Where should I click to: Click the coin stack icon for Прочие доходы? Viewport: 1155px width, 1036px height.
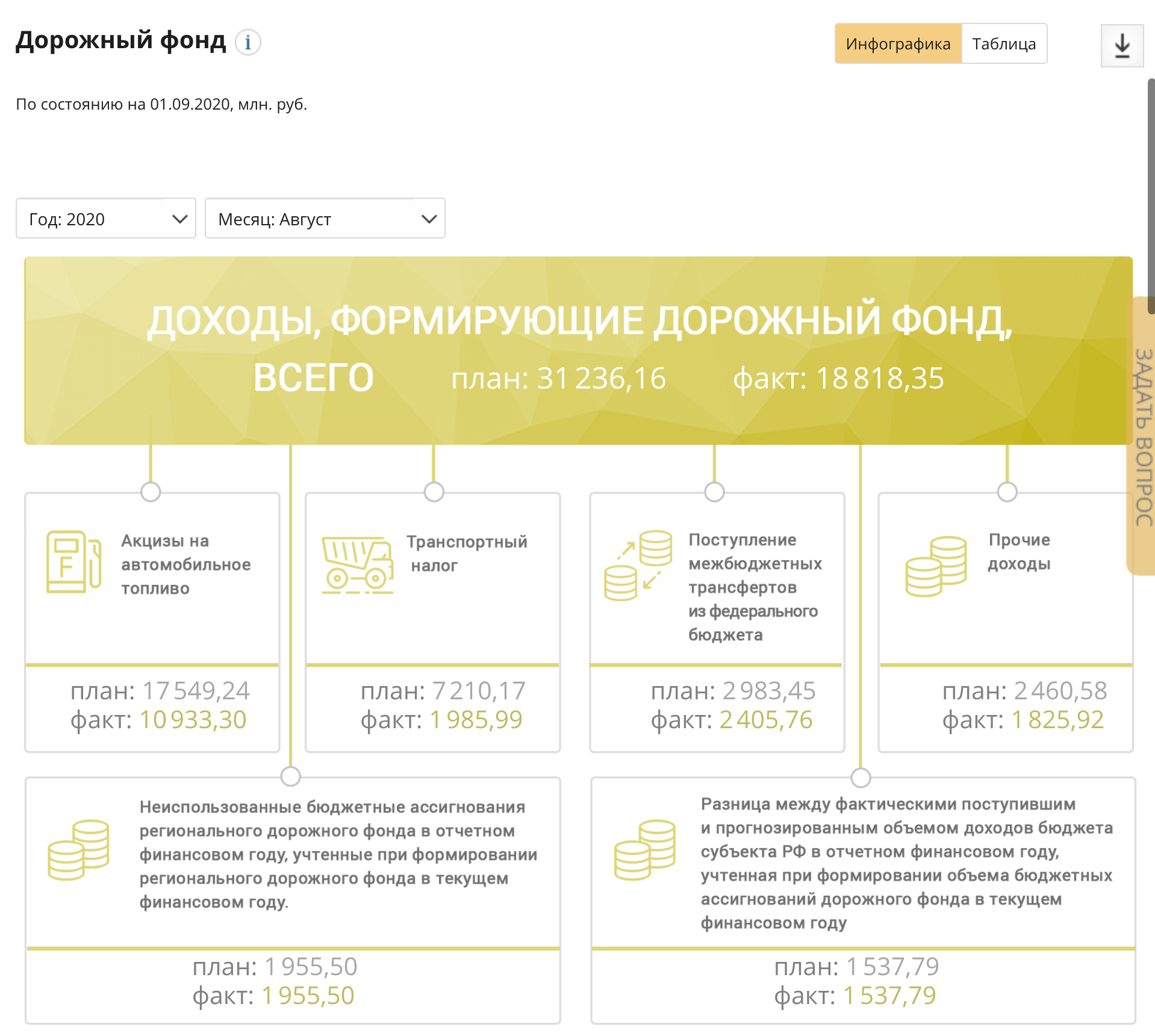936,566
